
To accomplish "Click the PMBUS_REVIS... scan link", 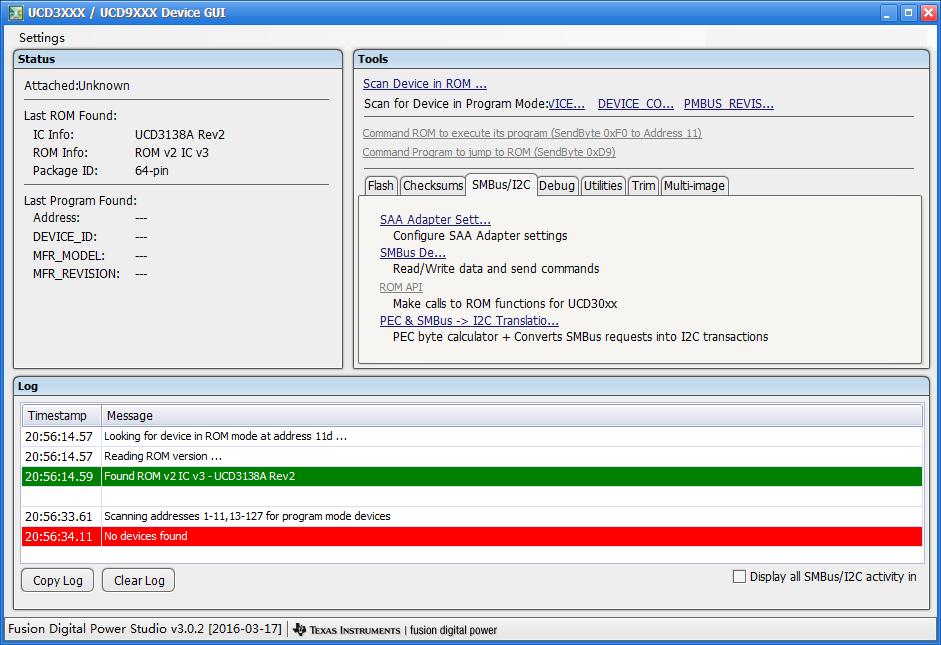I will click(x=729, y=104).
